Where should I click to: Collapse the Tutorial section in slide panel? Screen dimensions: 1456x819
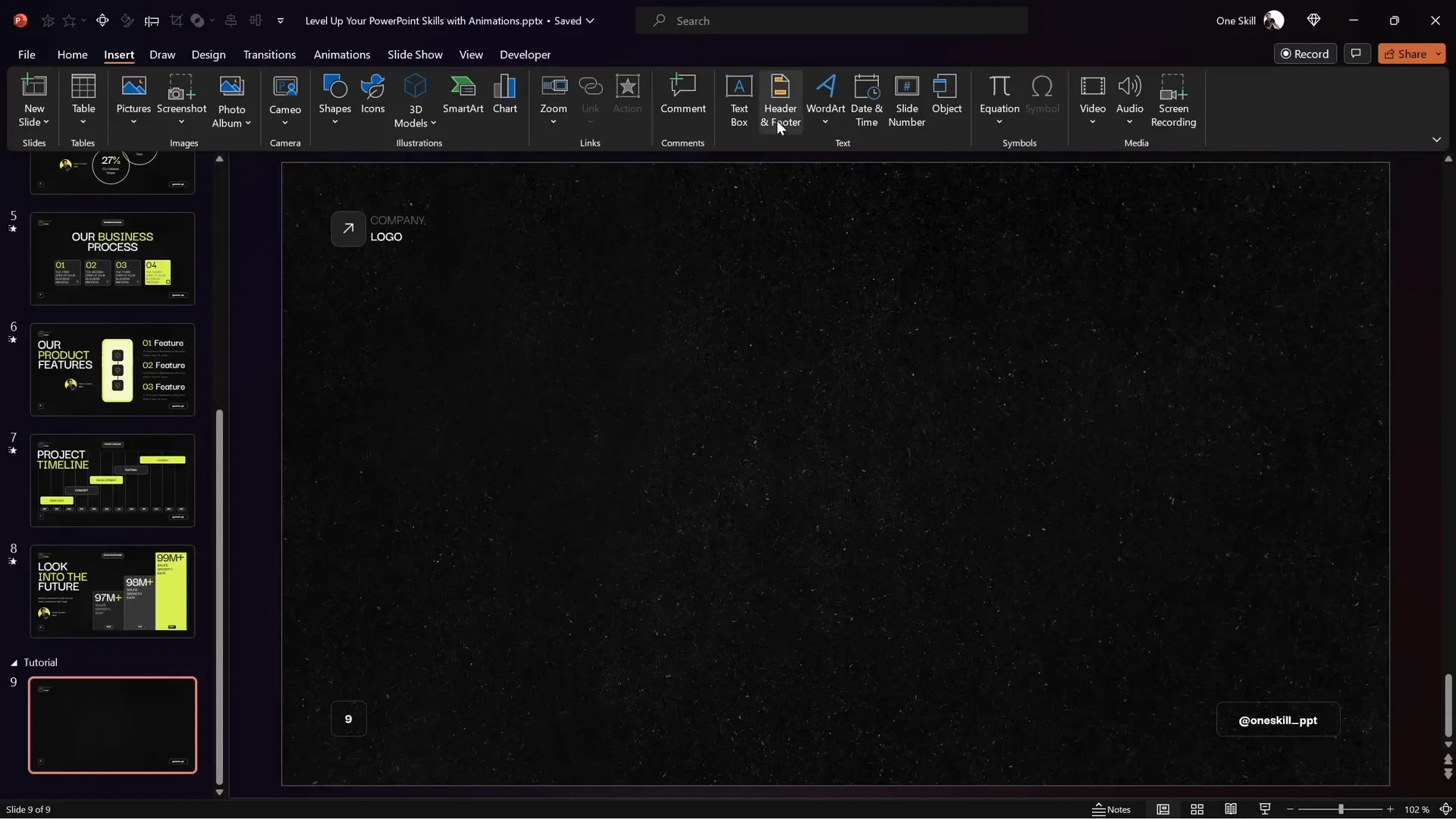13,661
